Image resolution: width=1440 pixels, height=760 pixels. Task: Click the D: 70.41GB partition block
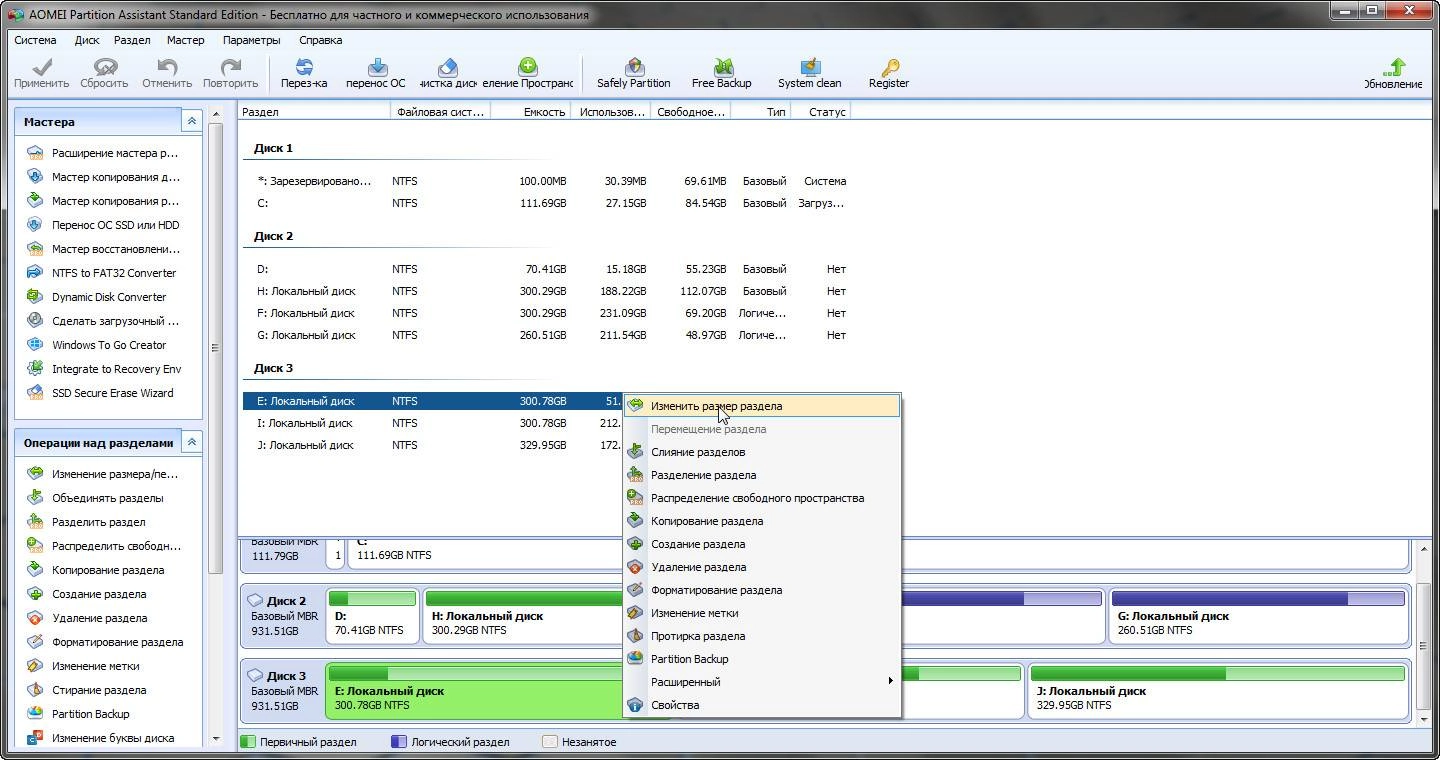pyautogui.click(x=372, y=616)
